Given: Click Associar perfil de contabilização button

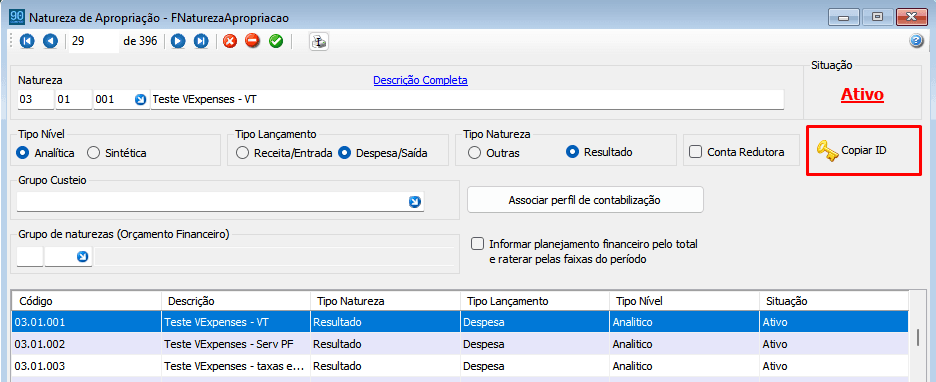Looking at the screenshot, I should click(585, 200).
